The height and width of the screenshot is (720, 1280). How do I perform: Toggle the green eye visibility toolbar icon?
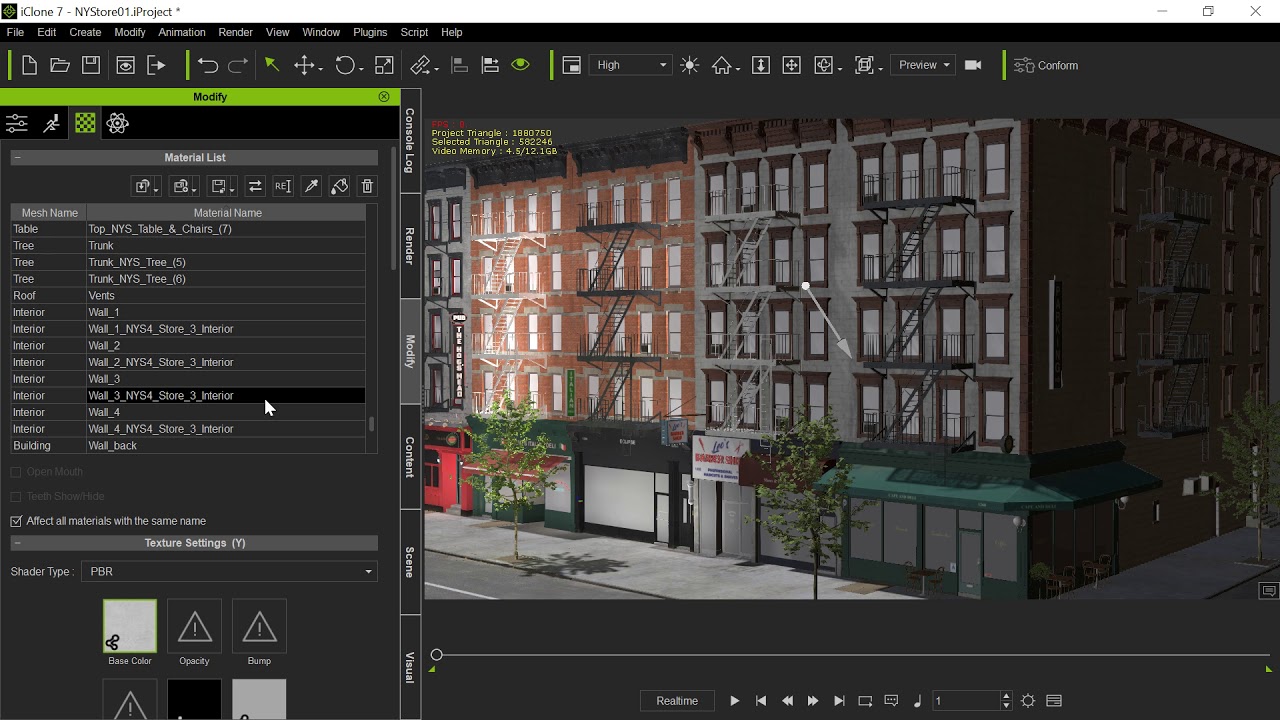coord(520,65)
